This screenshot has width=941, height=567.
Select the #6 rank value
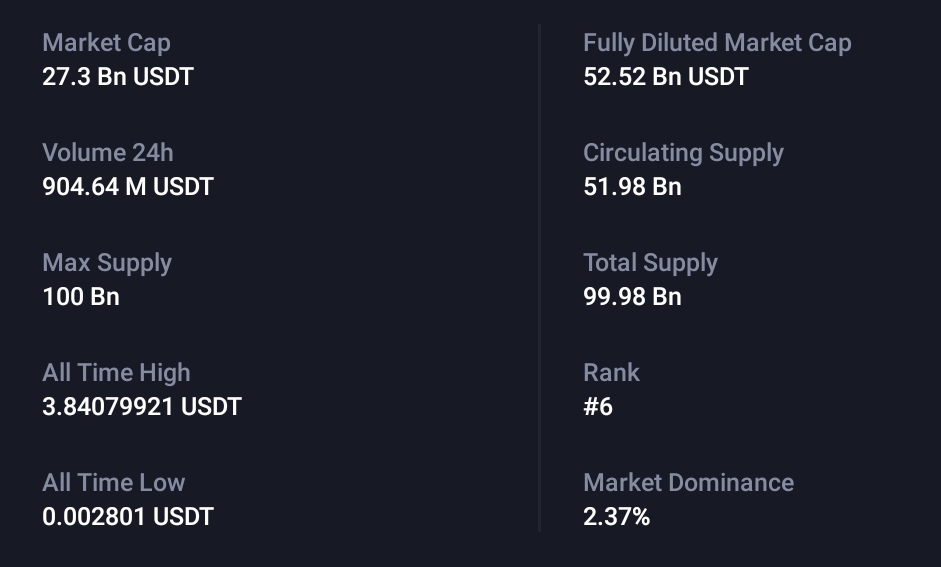pos(598,407)
